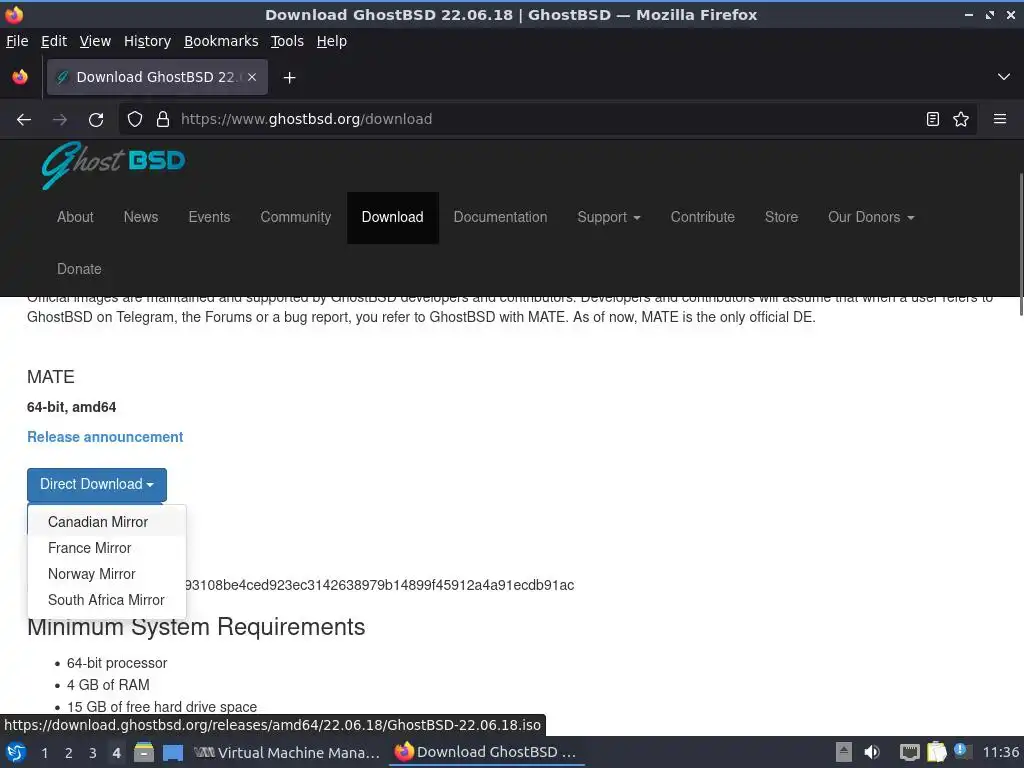This screenshot has width=1024, height=768.
Task: Navigate to Events page
Action: [209, 217]
